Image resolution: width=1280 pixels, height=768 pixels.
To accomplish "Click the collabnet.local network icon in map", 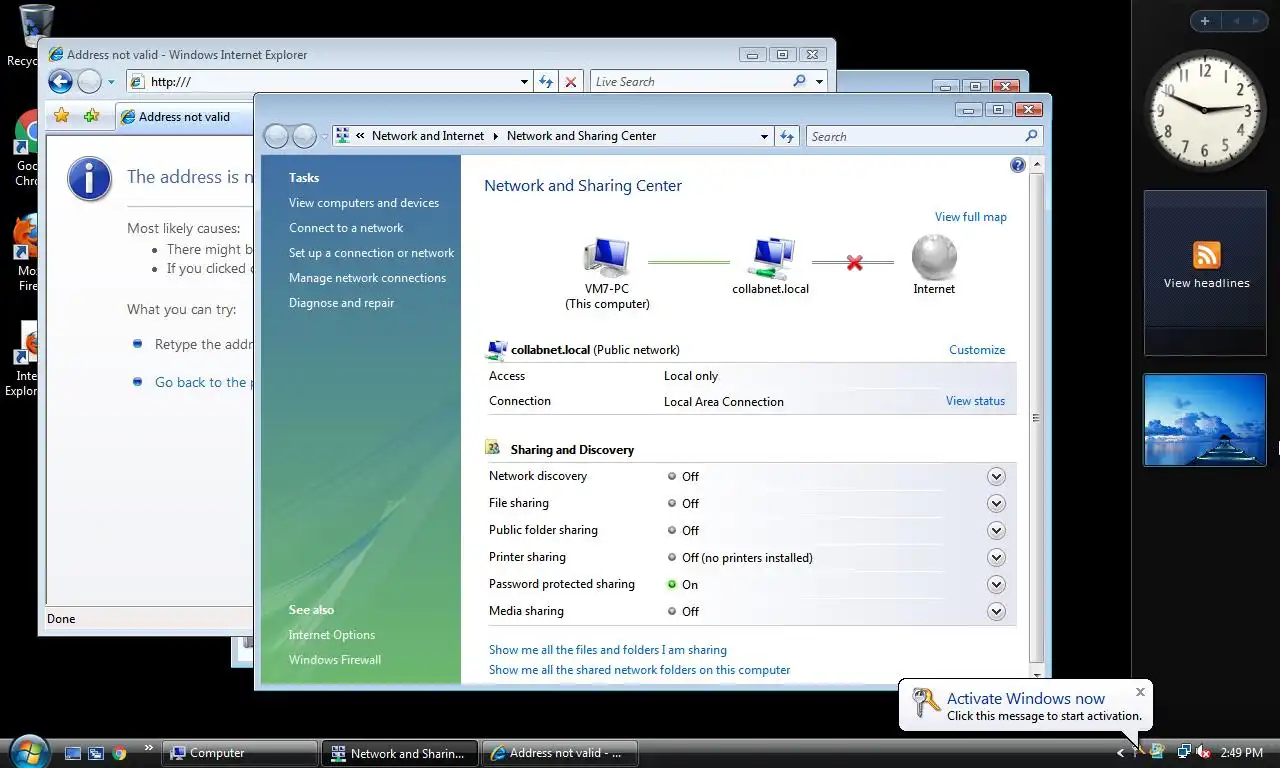I will tap(771, 257).
